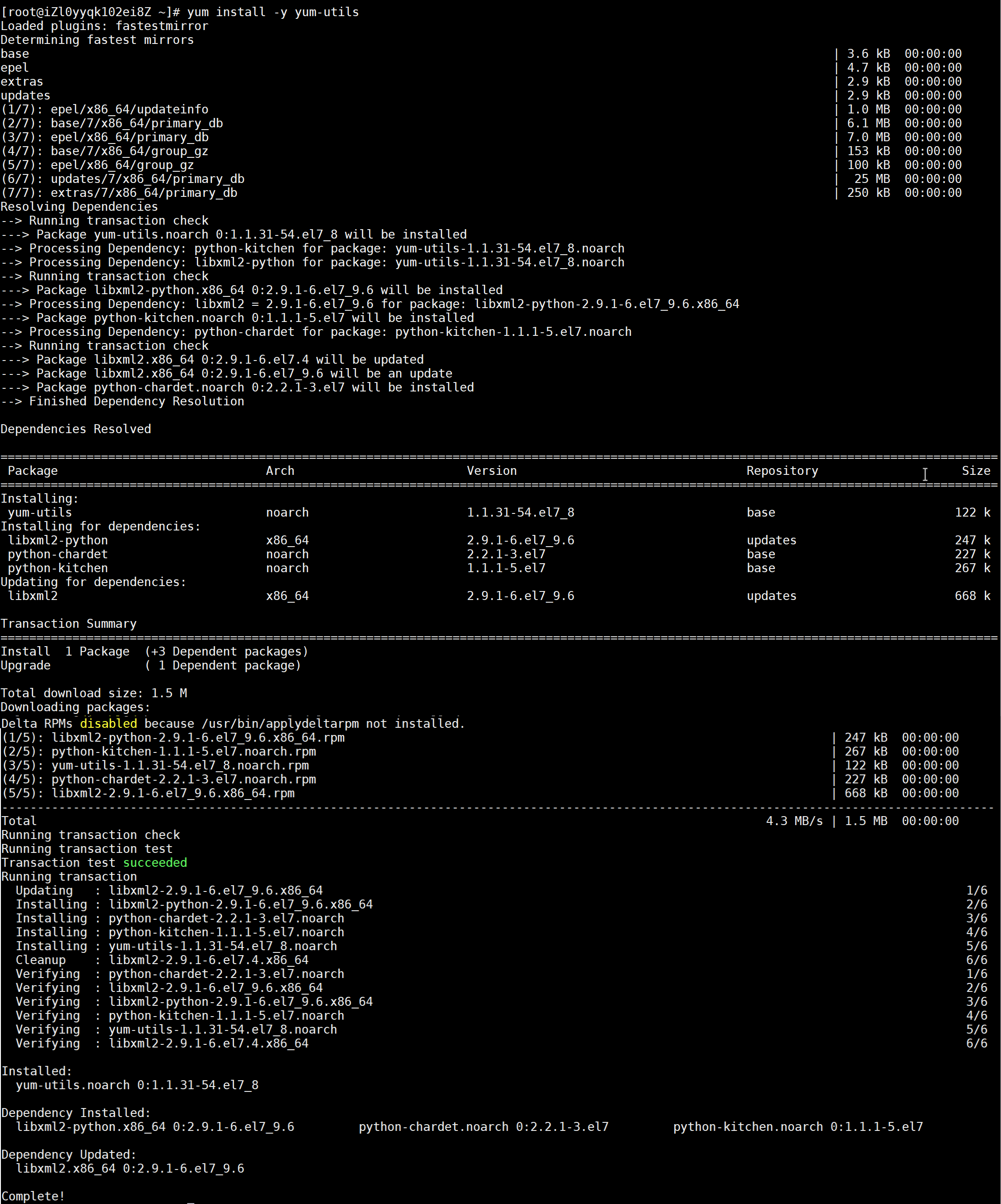Click 'Total download size: 1.5 M' text

94,693
